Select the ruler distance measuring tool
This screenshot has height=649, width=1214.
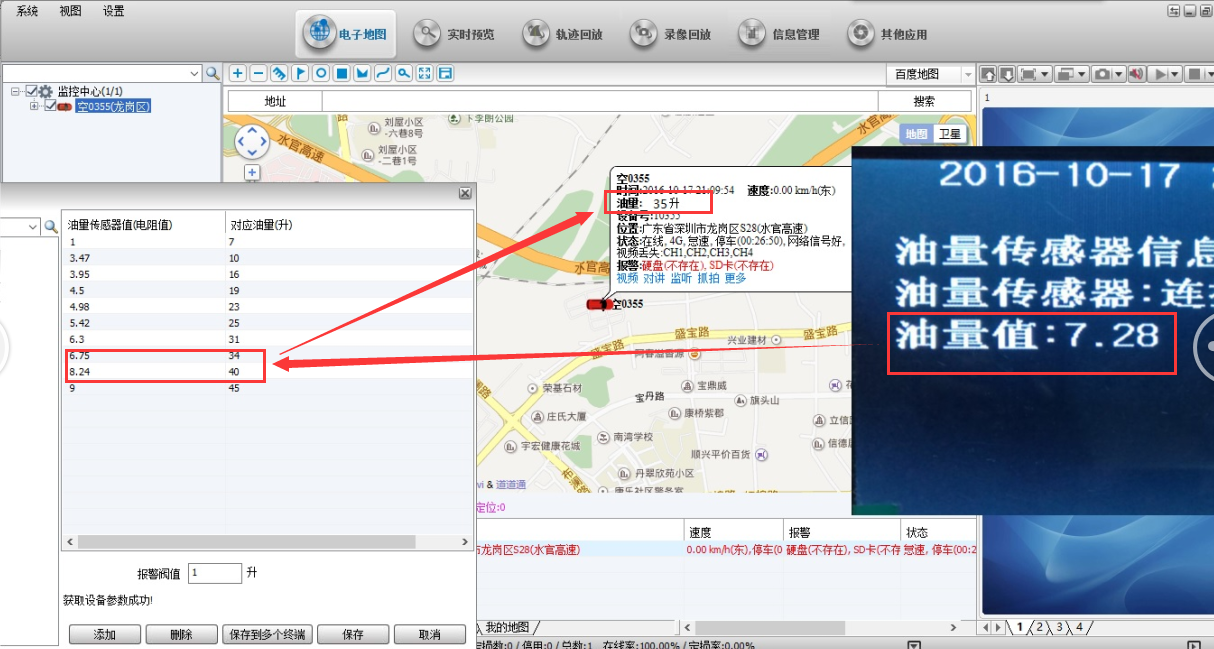click(x=279, y=73)
